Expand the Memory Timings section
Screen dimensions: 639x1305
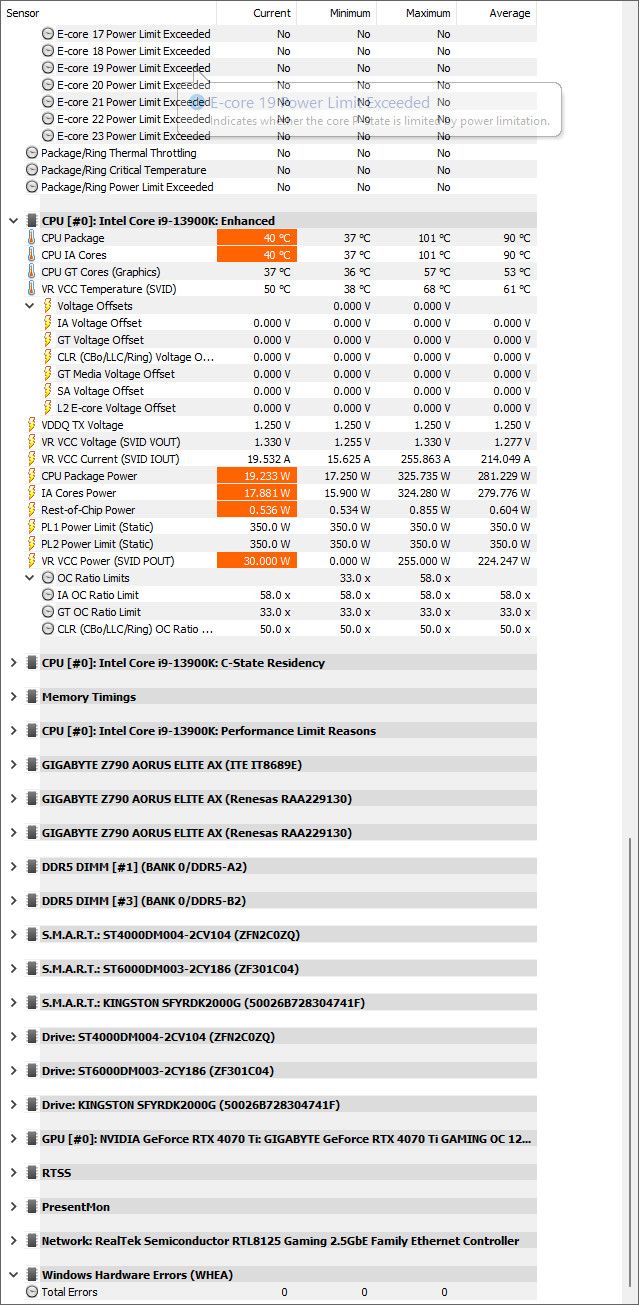(x=13, y=697)
